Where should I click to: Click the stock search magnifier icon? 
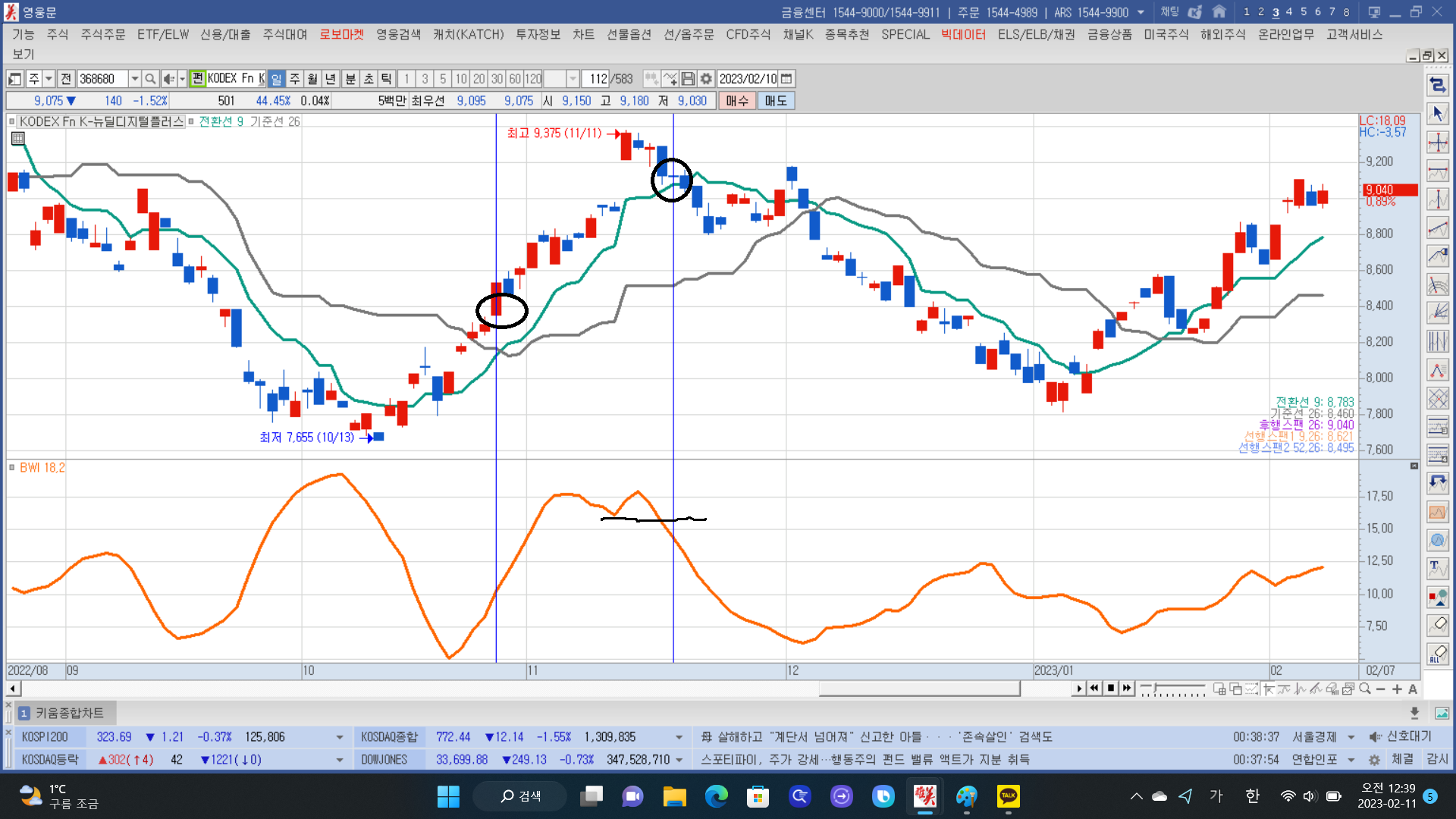click(x=150, y=79)
